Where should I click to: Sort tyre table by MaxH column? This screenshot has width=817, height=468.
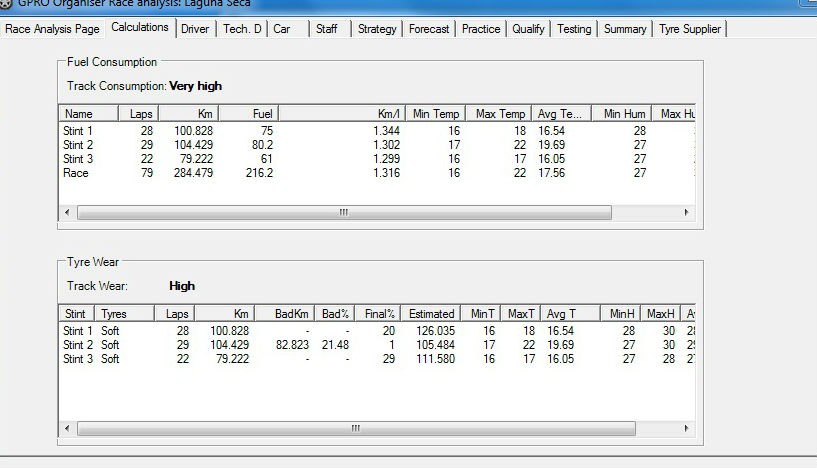pyautogui.click(x=660, y=314)
